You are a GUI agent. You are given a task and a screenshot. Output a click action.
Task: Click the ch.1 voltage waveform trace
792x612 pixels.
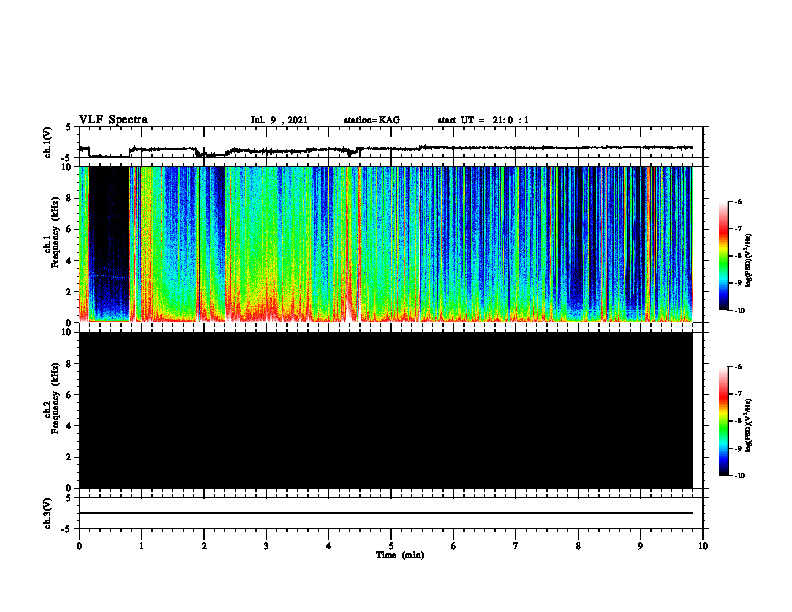click(386, 149)
